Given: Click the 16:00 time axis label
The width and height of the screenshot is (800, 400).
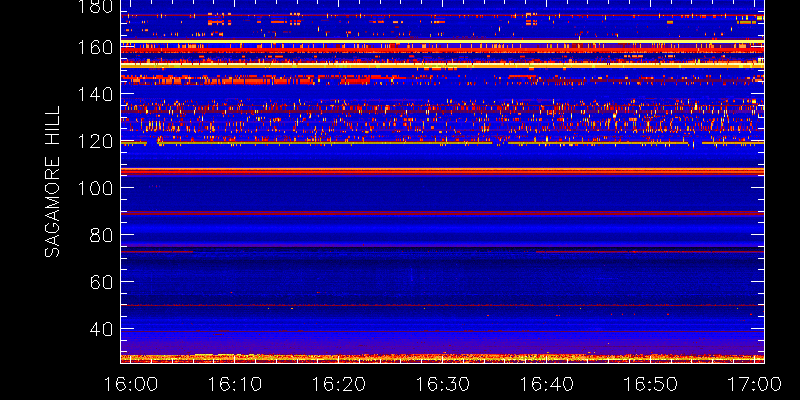Looking at the screenshot, I should [x=130, y=384].
